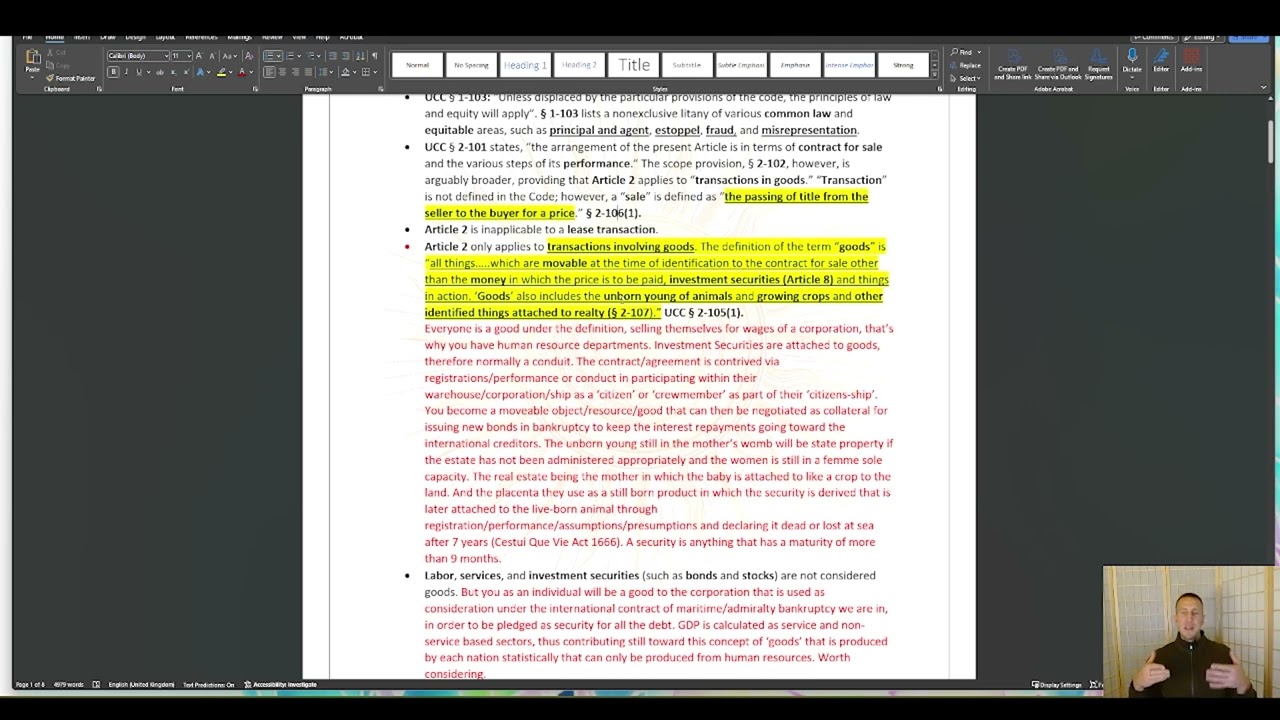
Task: Increase font size with grow icon
Action: [x=199, y=56]
